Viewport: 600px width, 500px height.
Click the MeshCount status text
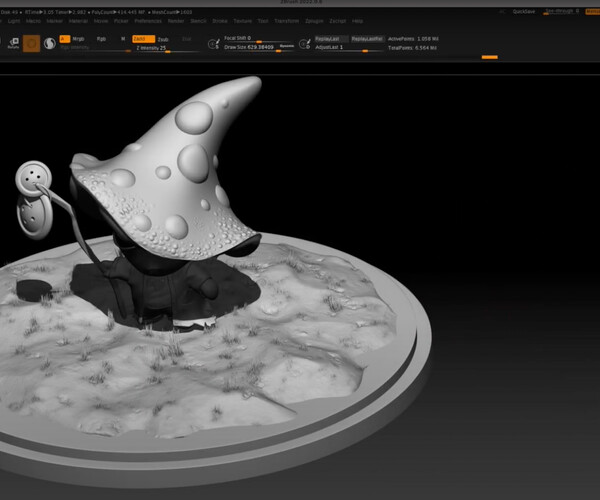click(x=172, y=12)
